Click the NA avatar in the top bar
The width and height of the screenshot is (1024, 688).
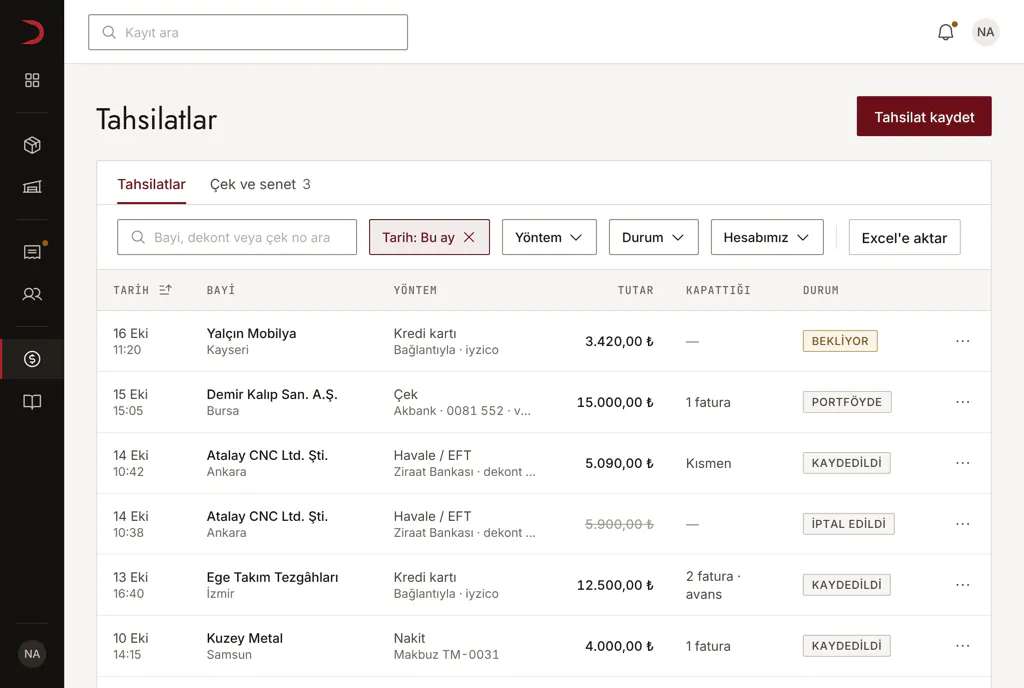985,32
